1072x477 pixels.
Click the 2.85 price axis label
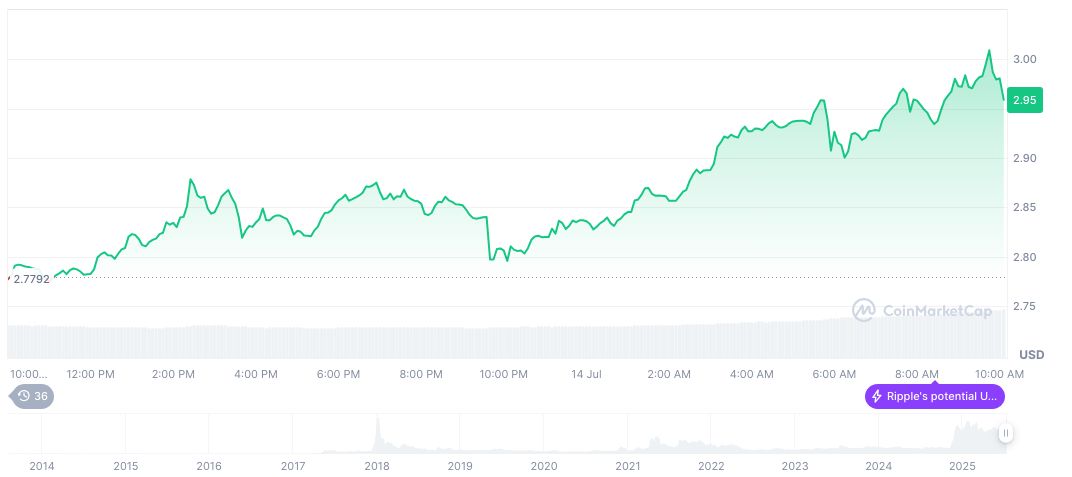[x=1024, y=208]
